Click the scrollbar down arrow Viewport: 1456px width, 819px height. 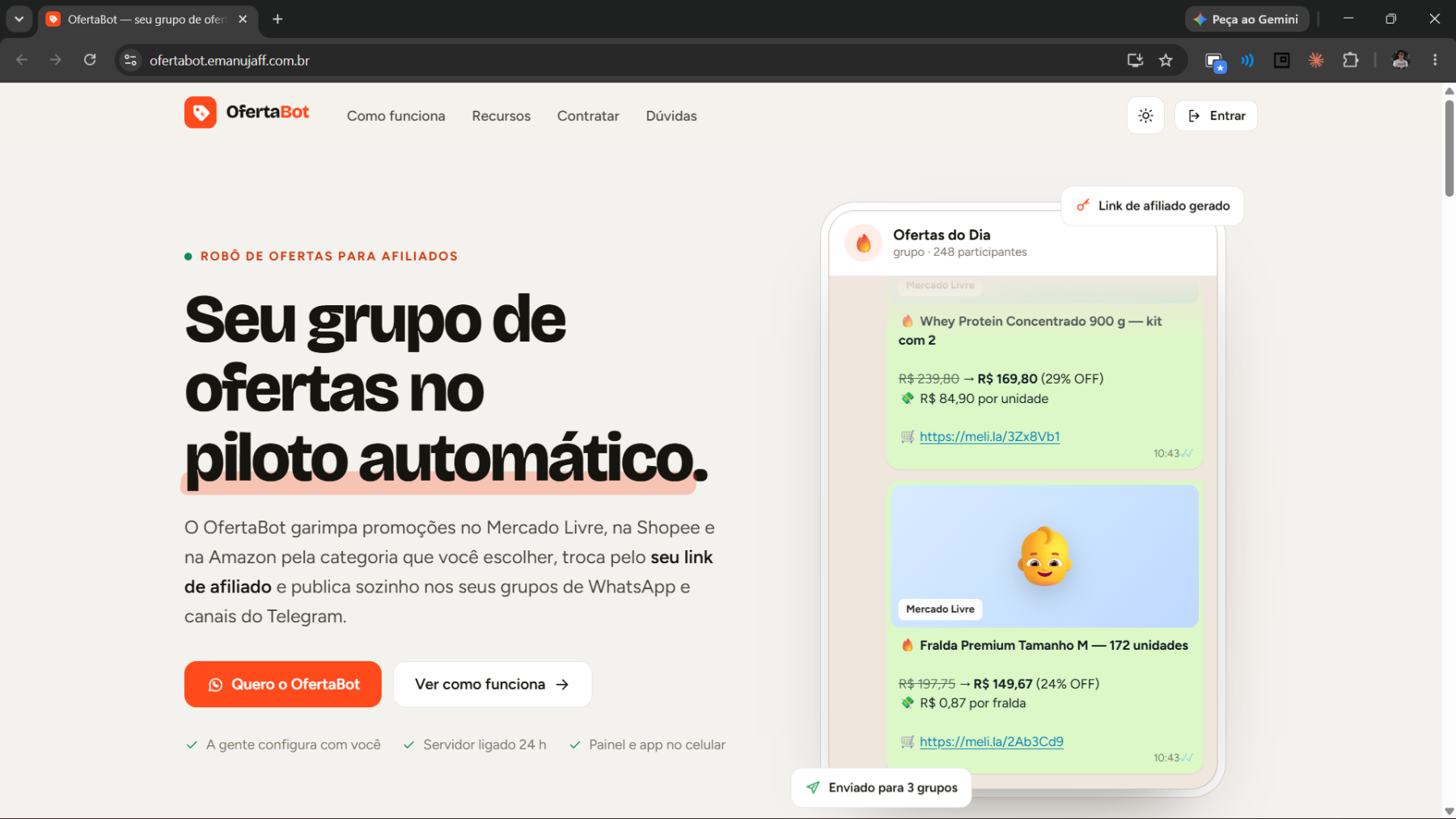click(1449, 811)
